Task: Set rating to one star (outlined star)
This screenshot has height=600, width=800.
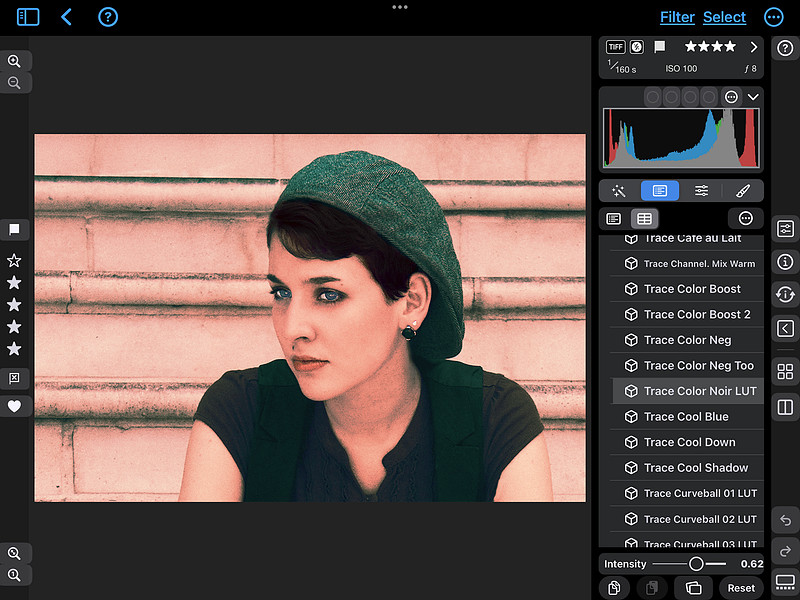Action: (14, 261)
